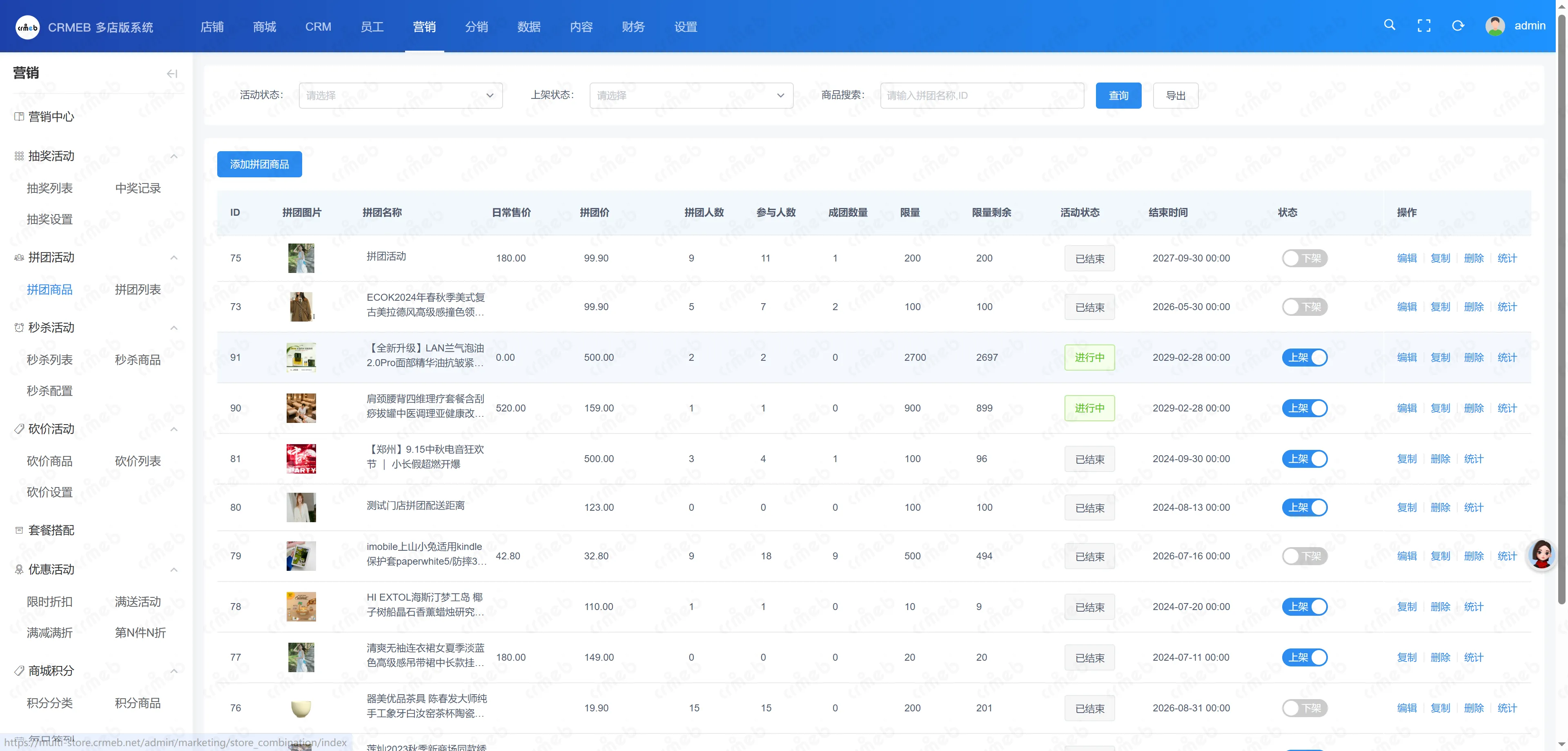Toggle the status switch for ID 81
The height and width of the screenshot is (751, 1568).
1305,458
